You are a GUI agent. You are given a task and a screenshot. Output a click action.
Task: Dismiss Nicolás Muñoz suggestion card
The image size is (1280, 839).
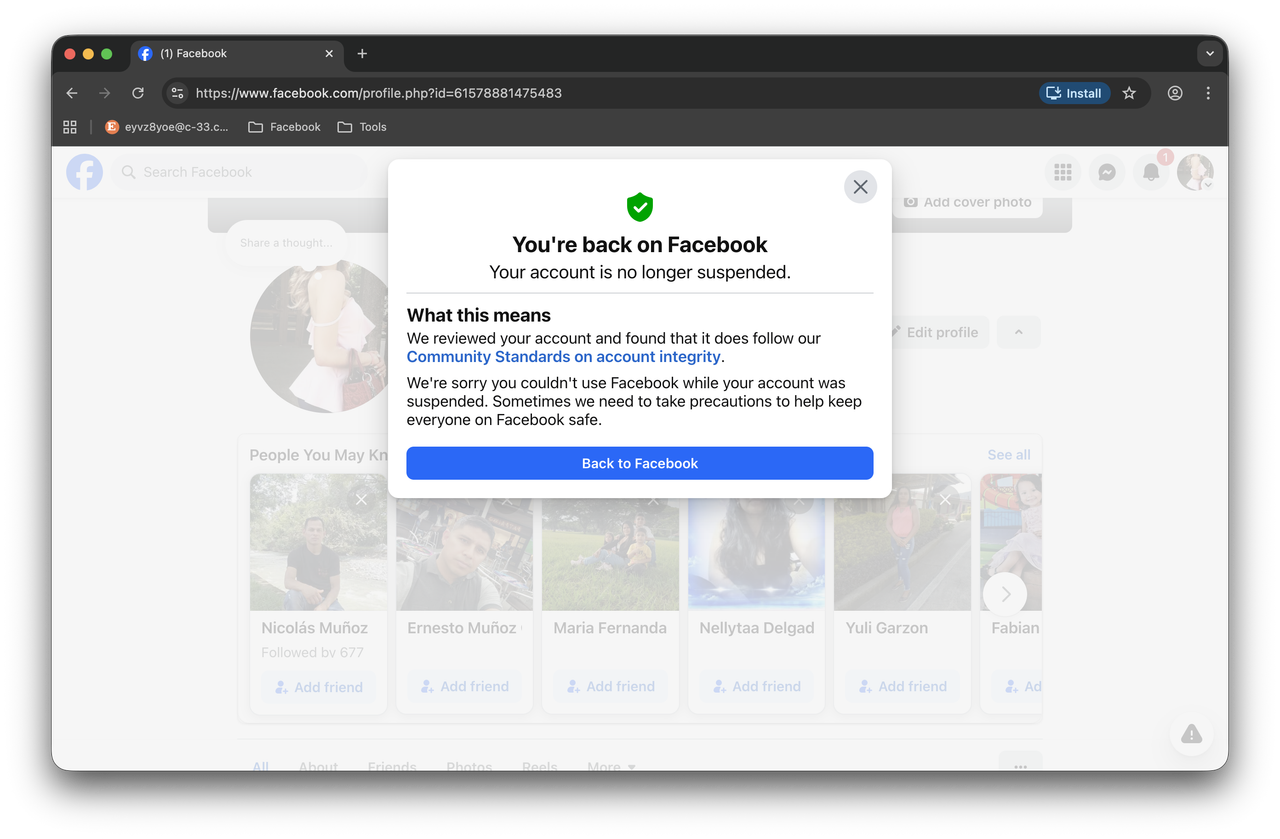click(362, 499)
